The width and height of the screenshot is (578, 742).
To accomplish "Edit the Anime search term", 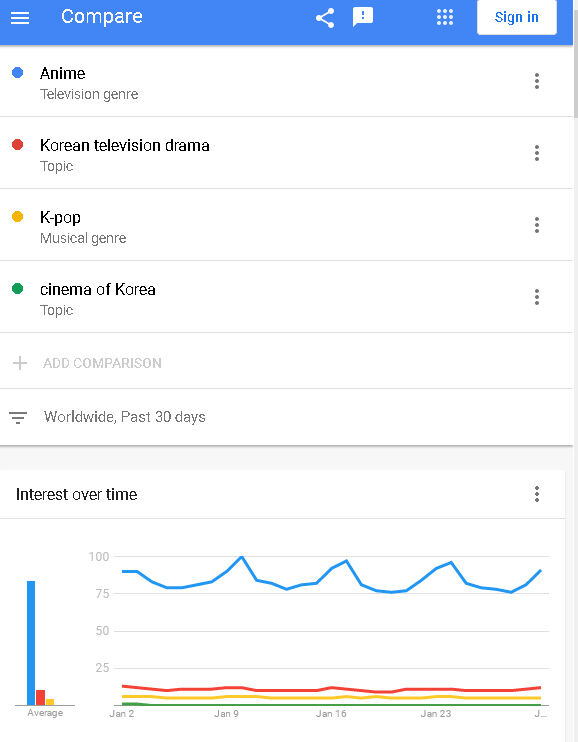I will pos(62,73).
